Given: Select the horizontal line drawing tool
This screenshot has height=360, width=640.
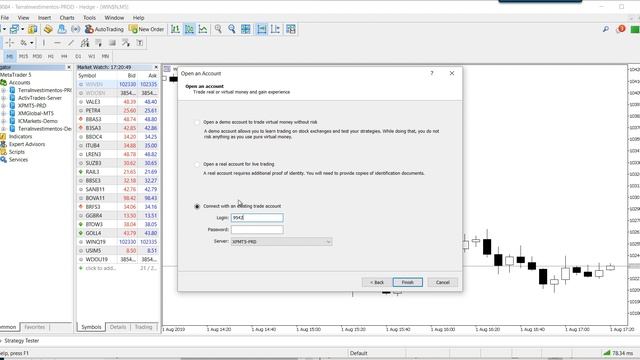Looking at the screenshot, I should 57,43.
